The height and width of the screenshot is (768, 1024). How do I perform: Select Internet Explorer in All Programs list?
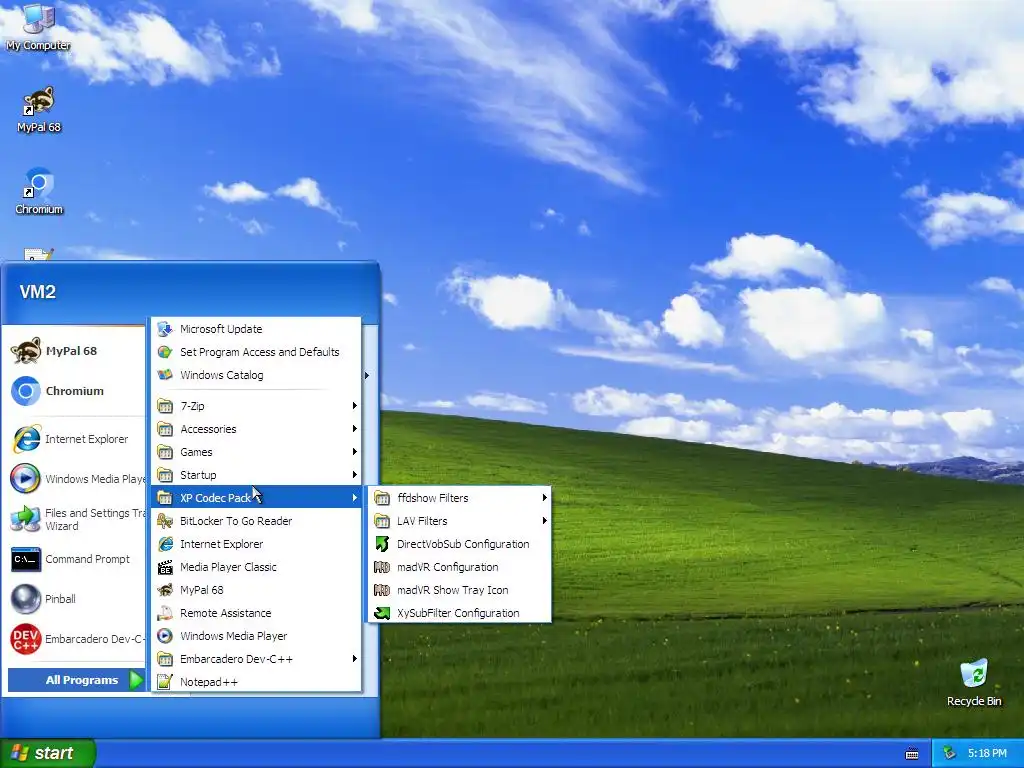pyautogui.click(x=256, y=544)
